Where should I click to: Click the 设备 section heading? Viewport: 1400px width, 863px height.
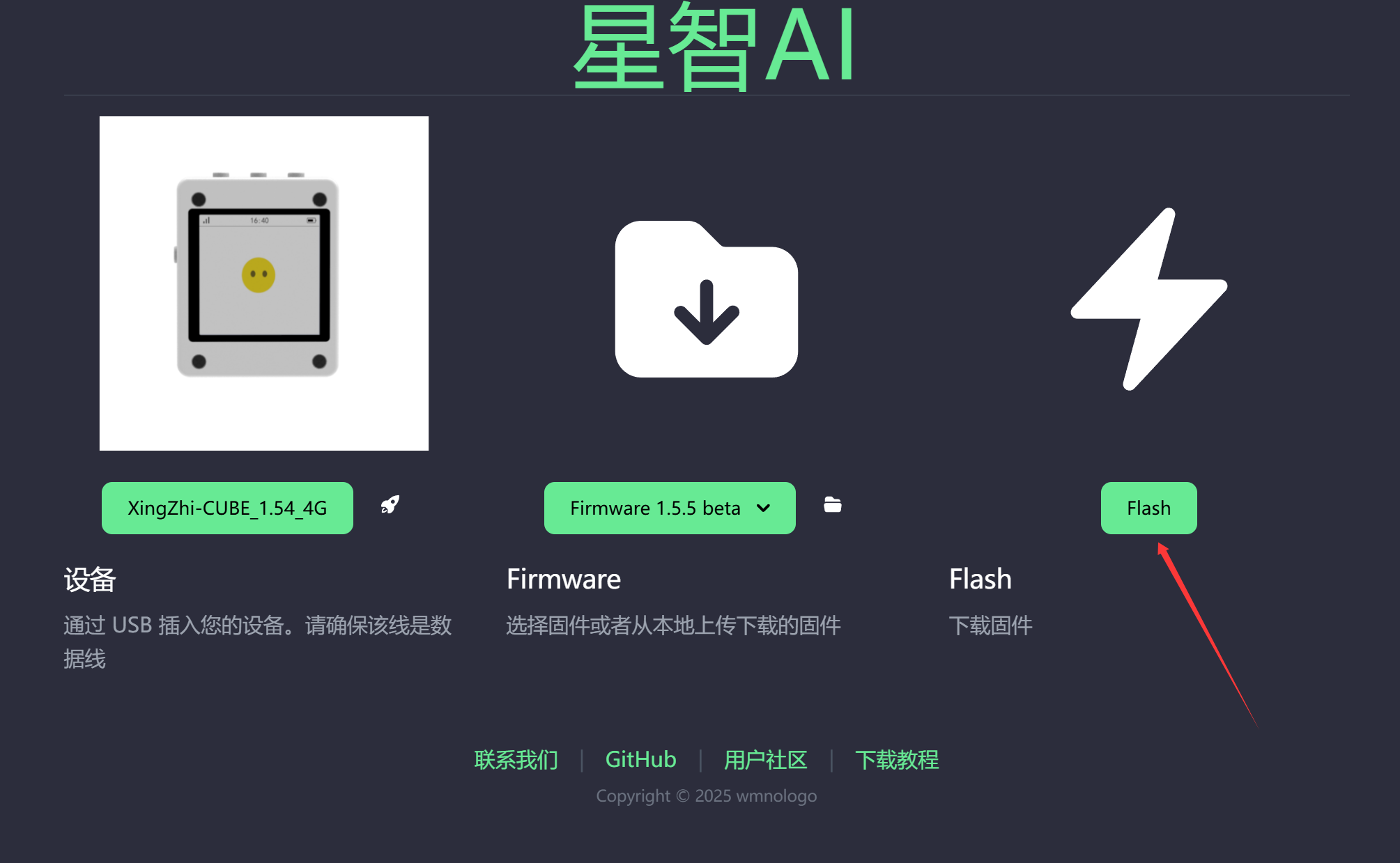pyautogui.click(x=90, y=580)
